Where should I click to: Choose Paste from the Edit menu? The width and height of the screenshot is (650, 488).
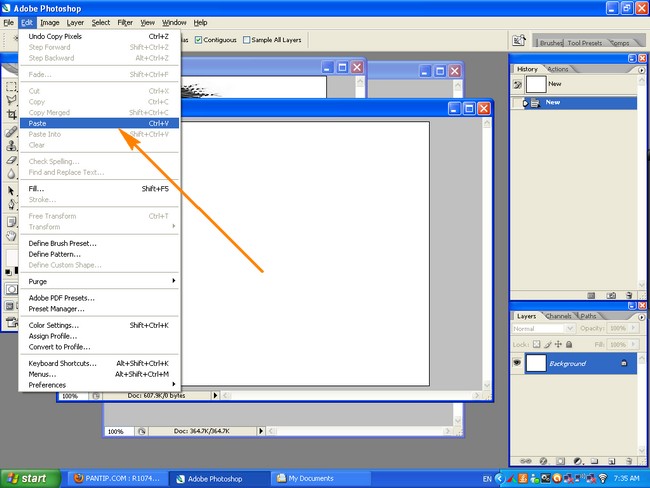99,123
